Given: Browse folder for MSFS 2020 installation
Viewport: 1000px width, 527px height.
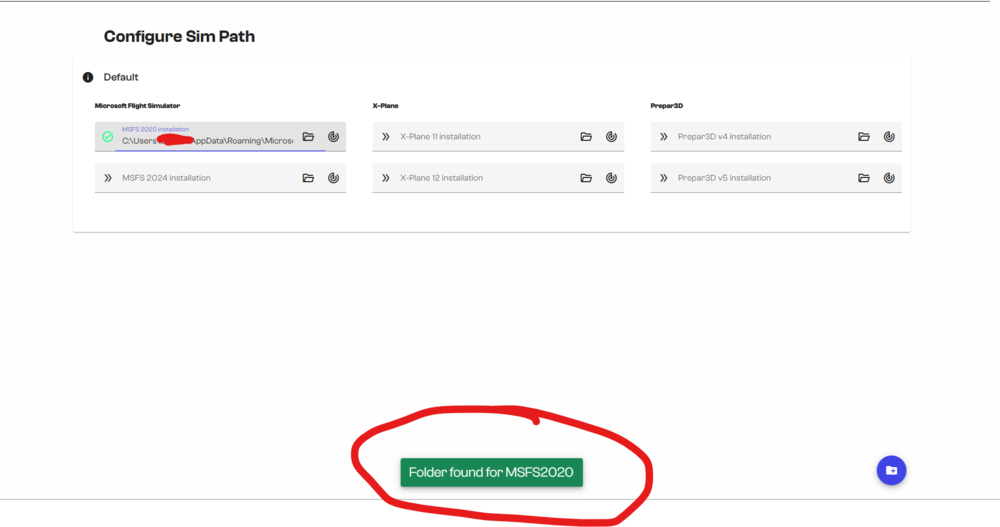Looking at the screenshot, I should coord(308,137).
